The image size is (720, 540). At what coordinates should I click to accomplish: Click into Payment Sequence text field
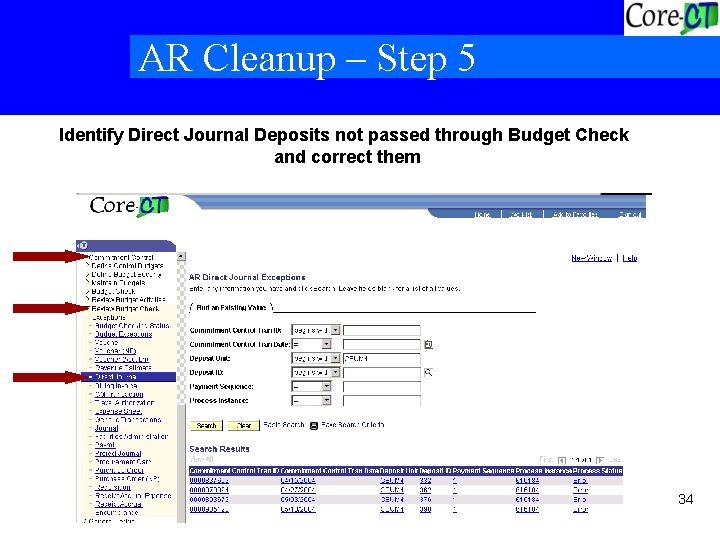[x=382, y=387]
